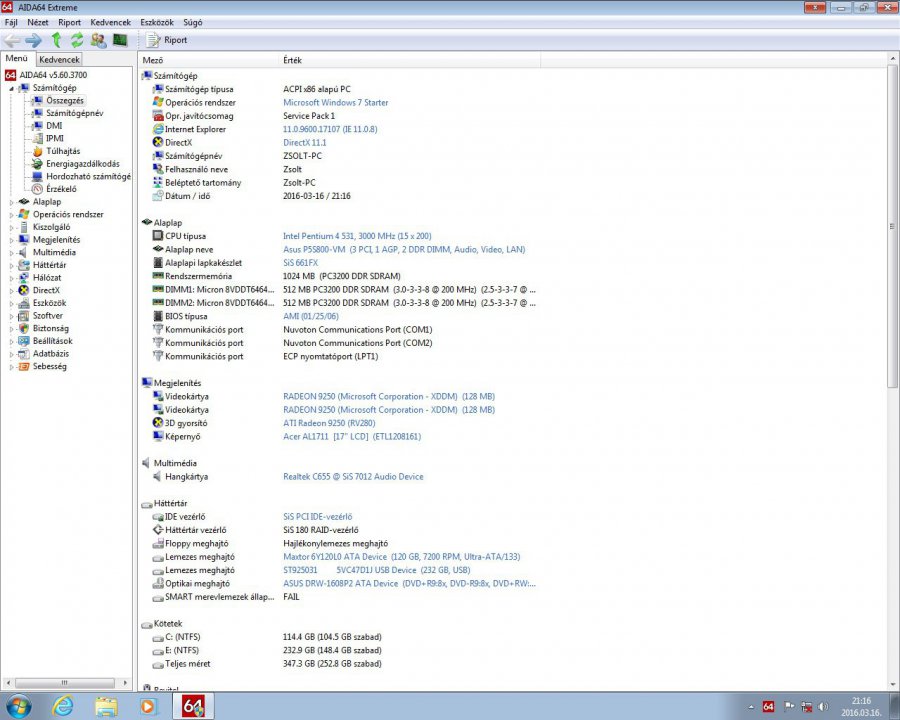Switch to the Menü tab
The width and height of the screenshot is (900, 720).
(x=17, y=59)
